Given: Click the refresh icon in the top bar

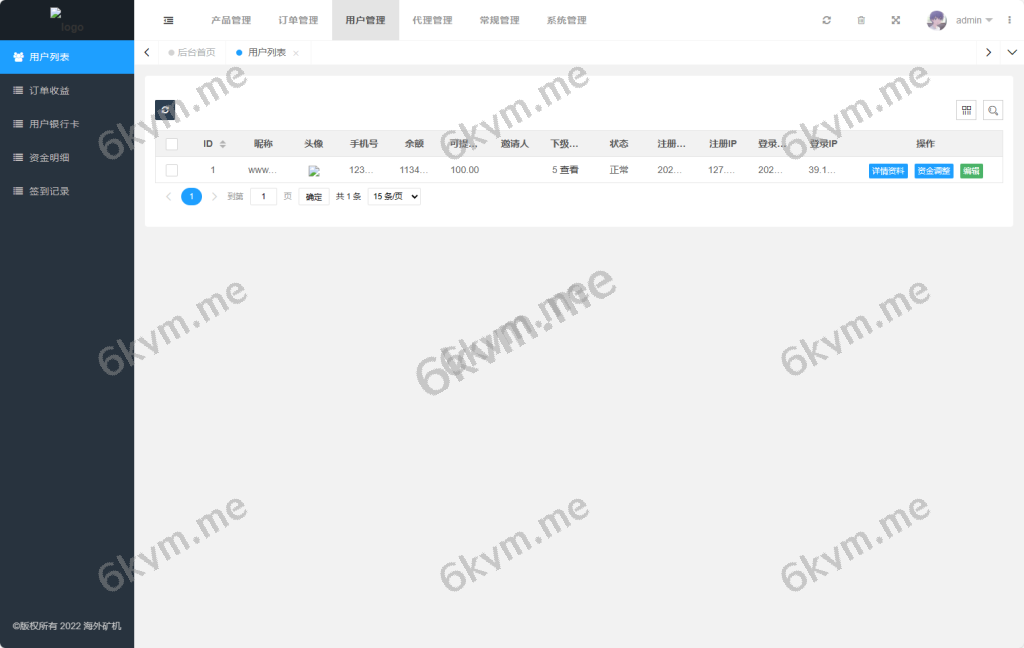Looking at the screenshot, I should tap(827, 19).
